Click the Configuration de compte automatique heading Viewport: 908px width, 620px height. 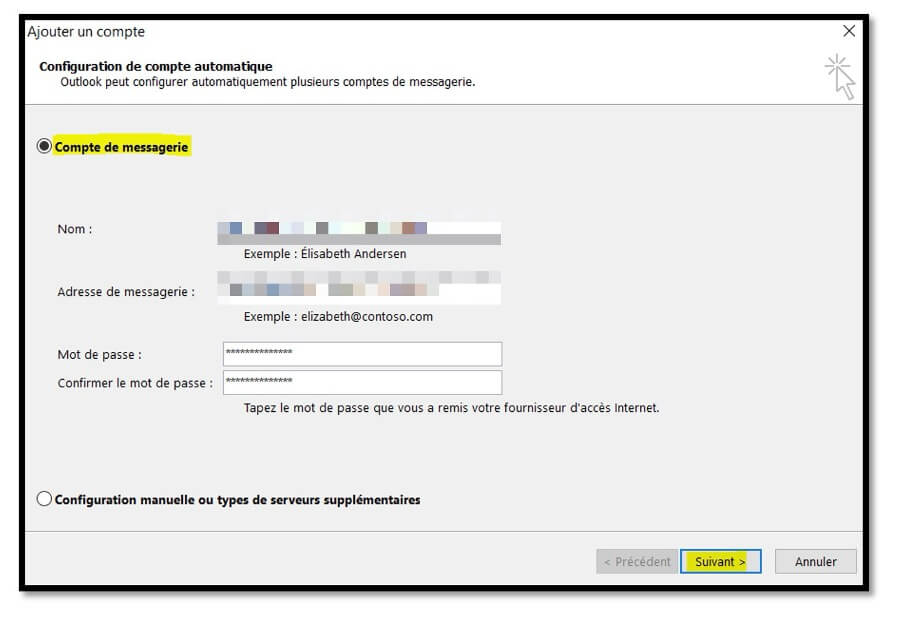(155, 66)
